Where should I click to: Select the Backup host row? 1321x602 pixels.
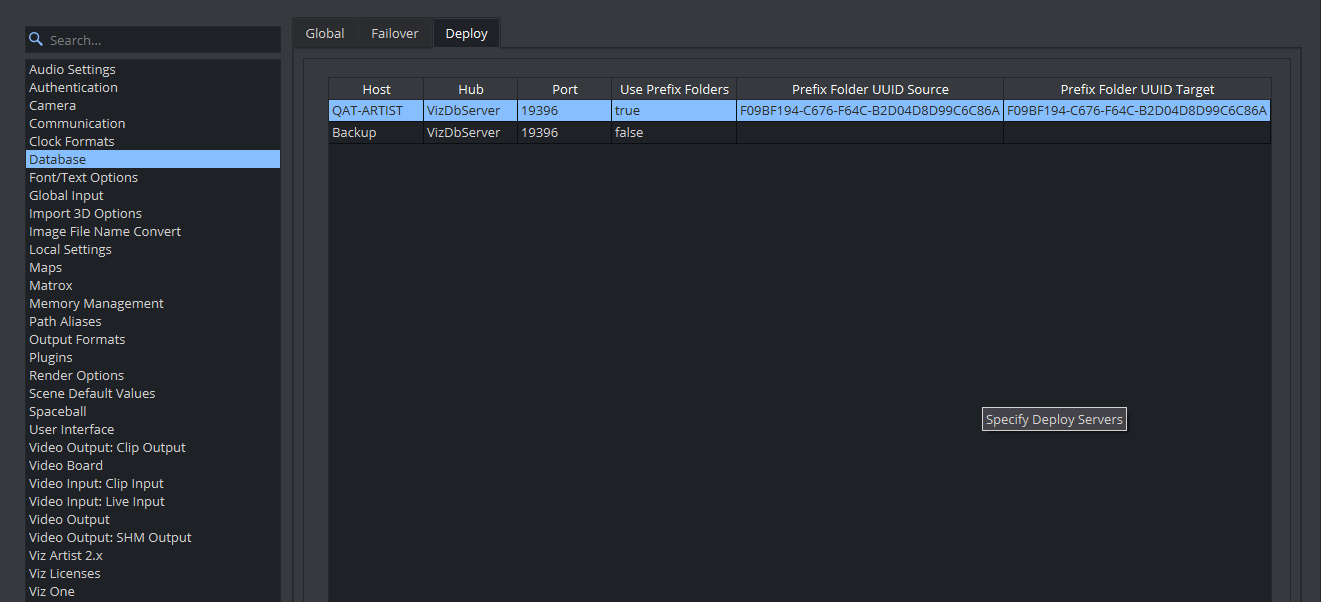pos(354,132)
